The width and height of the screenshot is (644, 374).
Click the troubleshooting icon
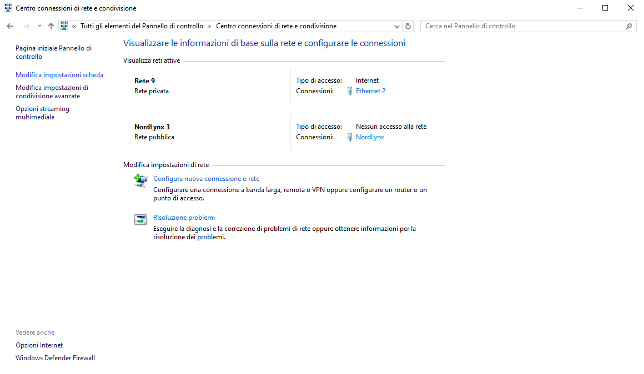140,219
